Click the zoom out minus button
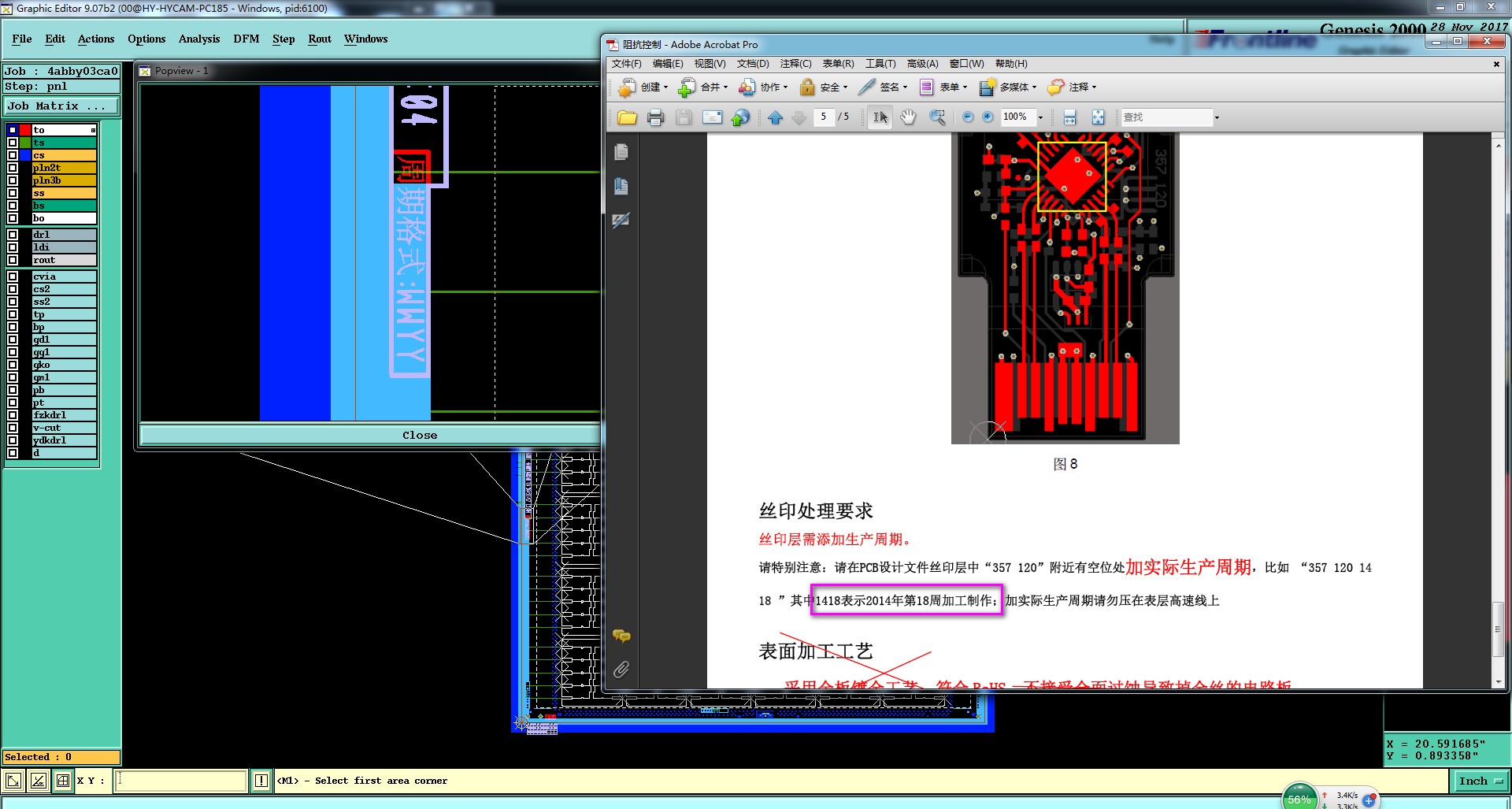The width and height of the screenshot is (1512, 809). click(968, 117)
